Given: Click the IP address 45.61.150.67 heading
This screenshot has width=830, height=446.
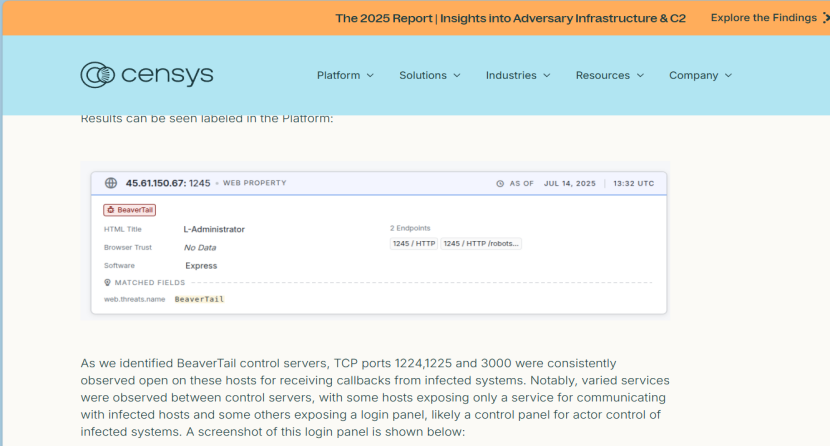Looking at the screenshot, I should (x=155, y=183).
